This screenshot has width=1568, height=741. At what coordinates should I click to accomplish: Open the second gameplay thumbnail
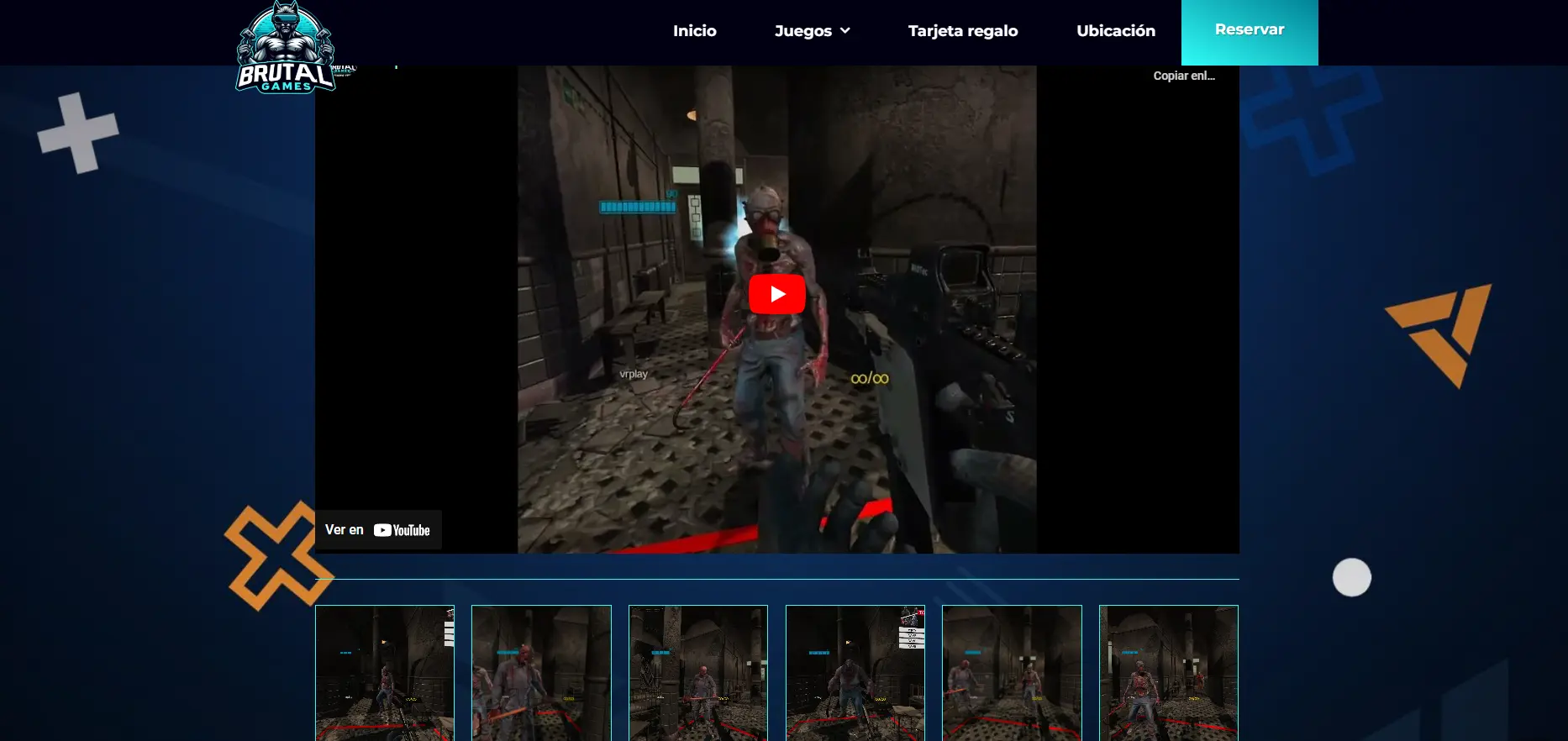(541, 673)
